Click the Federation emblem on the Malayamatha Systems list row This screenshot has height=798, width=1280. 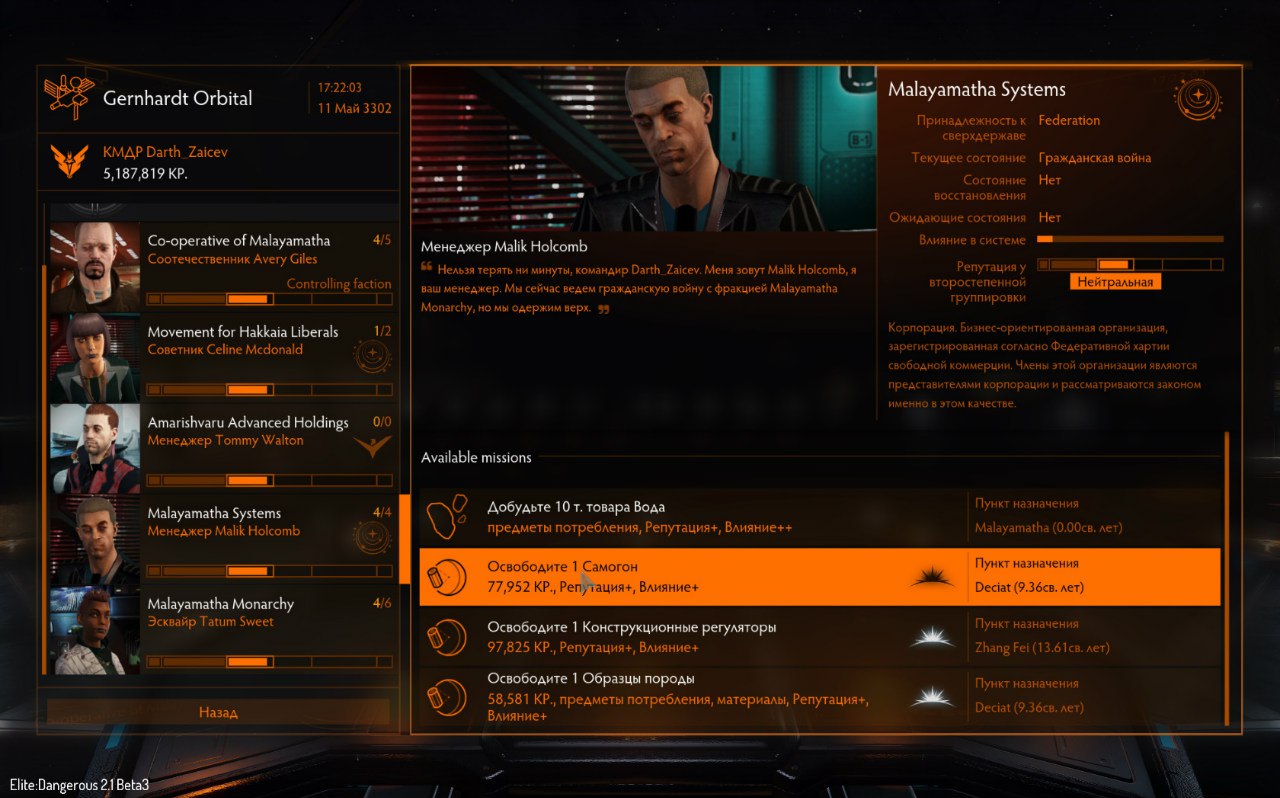pos(372,537)
